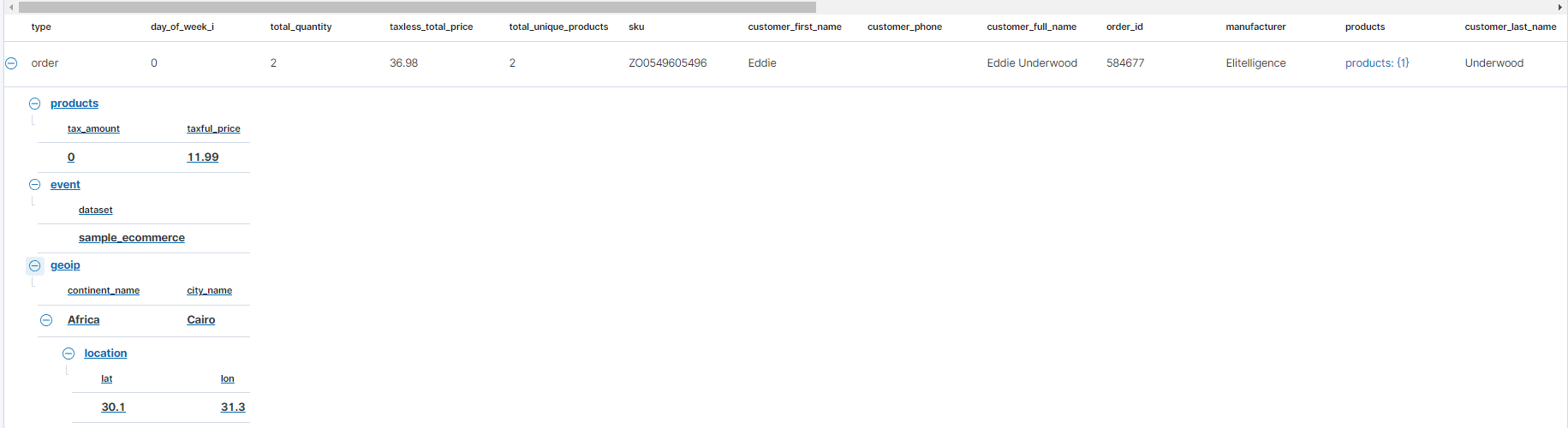
Task: Click the sku column header
Action: pos(636,27)
